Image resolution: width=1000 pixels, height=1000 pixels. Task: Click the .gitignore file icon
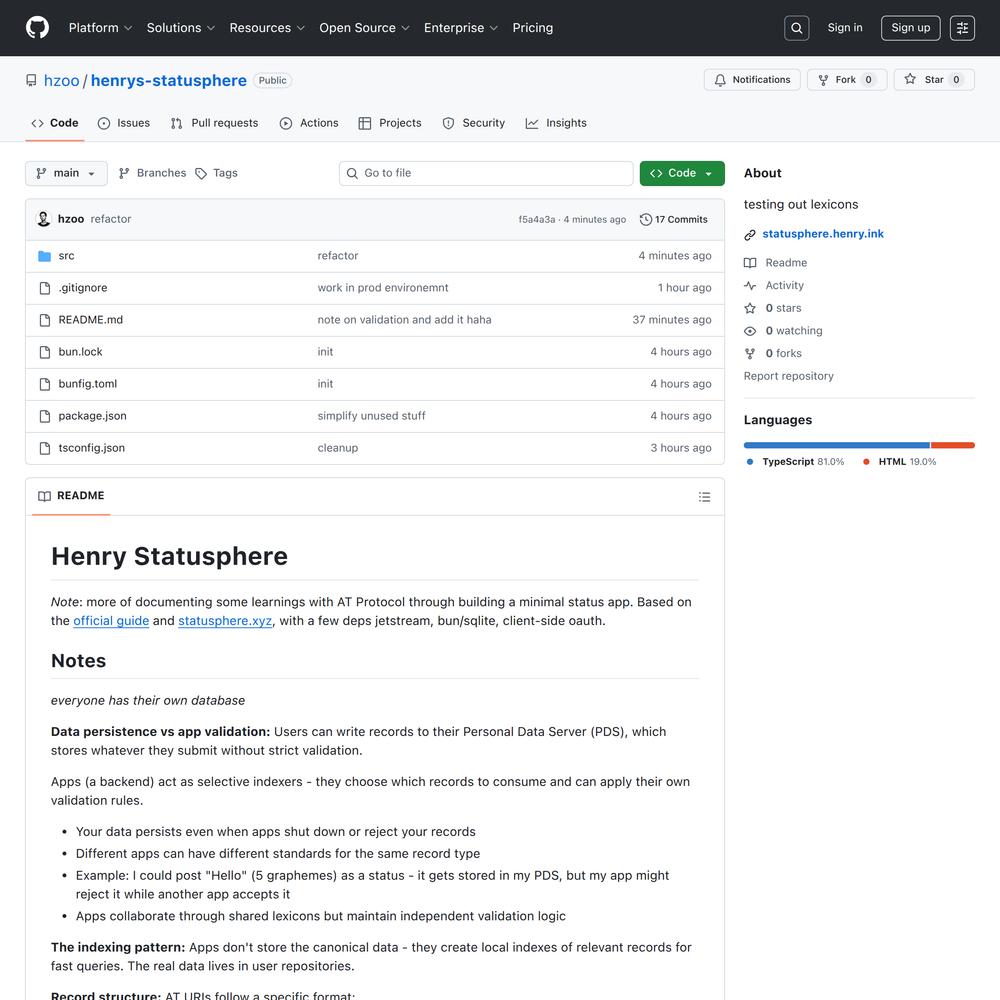[x=45, y=288]
